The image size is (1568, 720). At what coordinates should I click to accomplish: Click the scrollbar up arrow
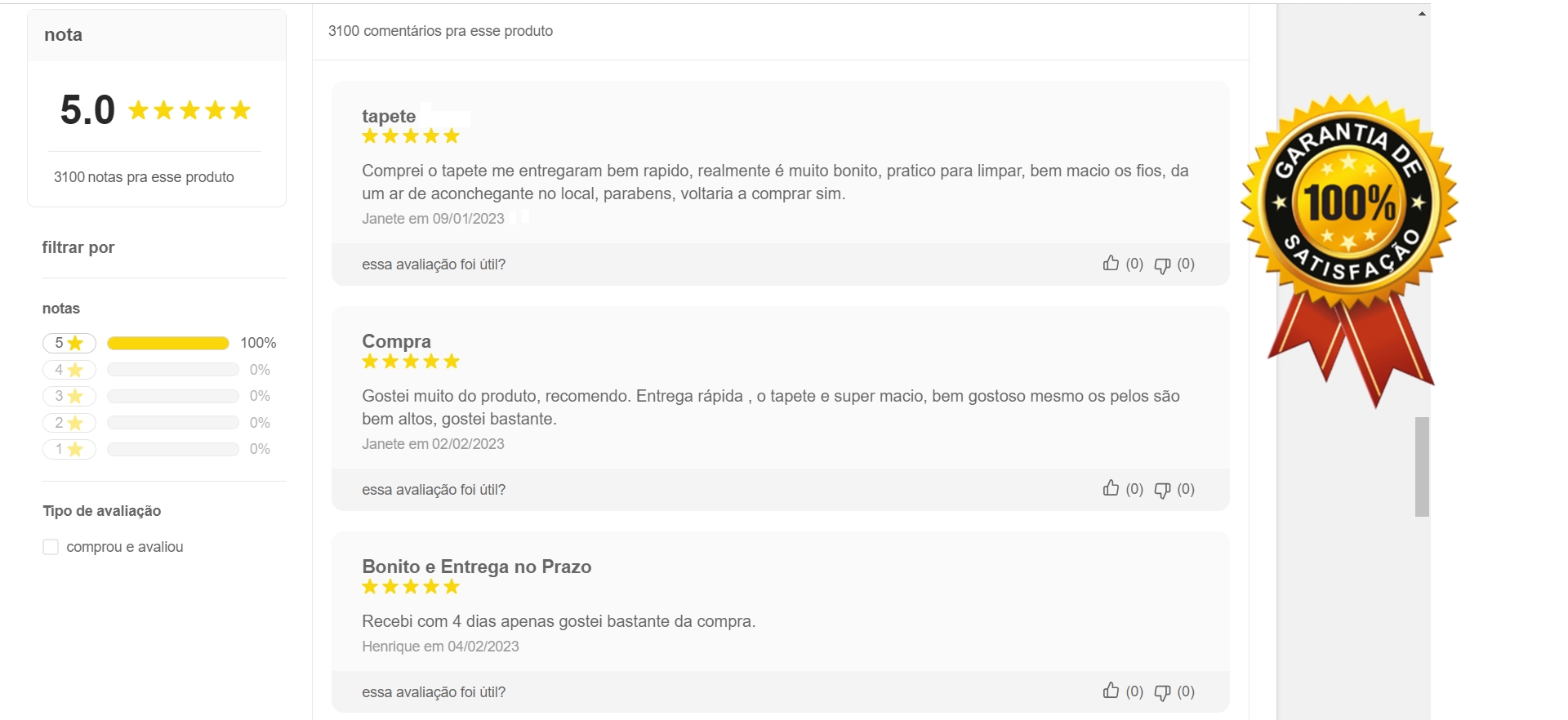pyautogui.click(x=1422, y=14)
